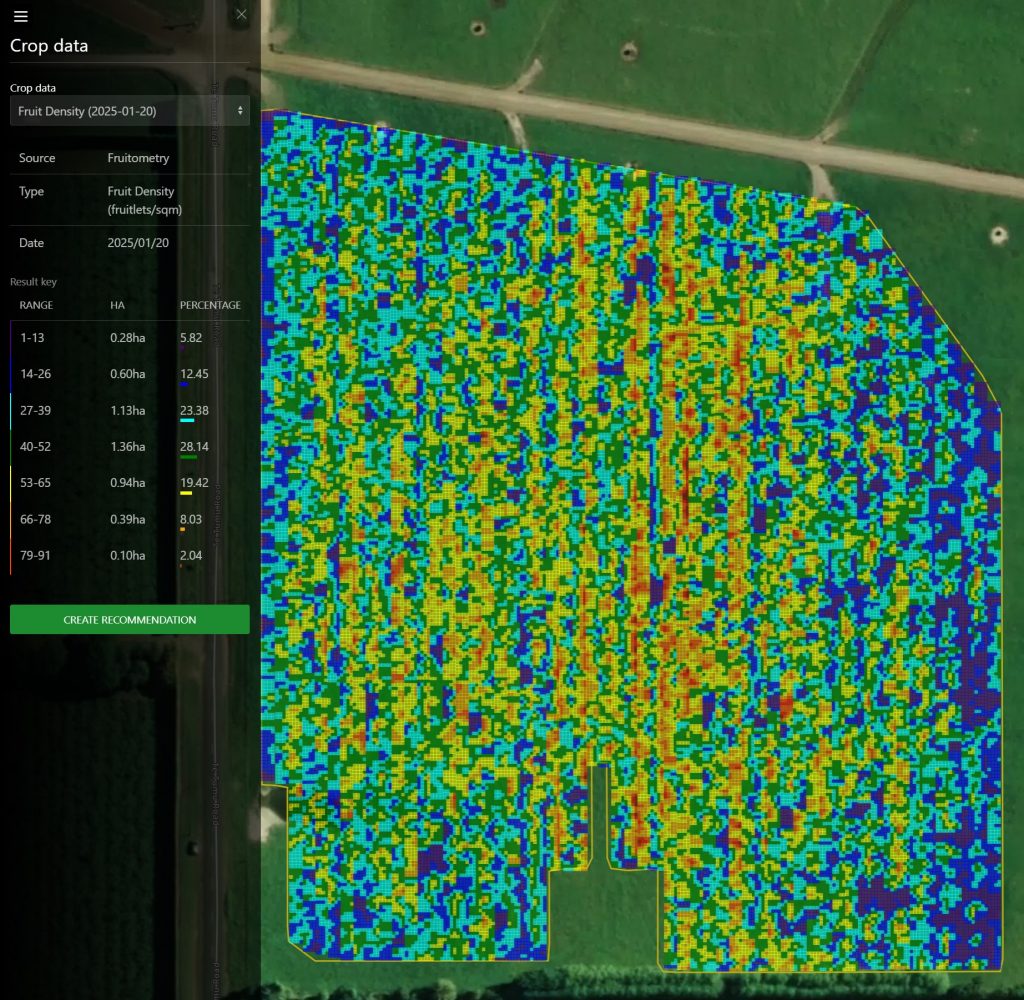Click the 0.94ha area value
The height and width of the screenshot is (1000, 1024).
pos(127,483)
